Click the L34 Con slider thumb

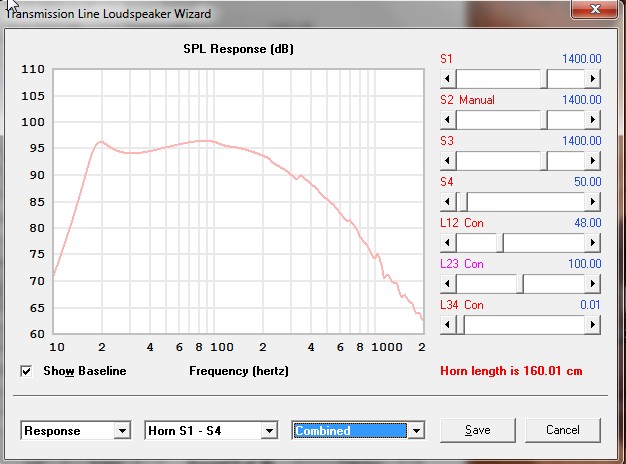coord(460,325)
